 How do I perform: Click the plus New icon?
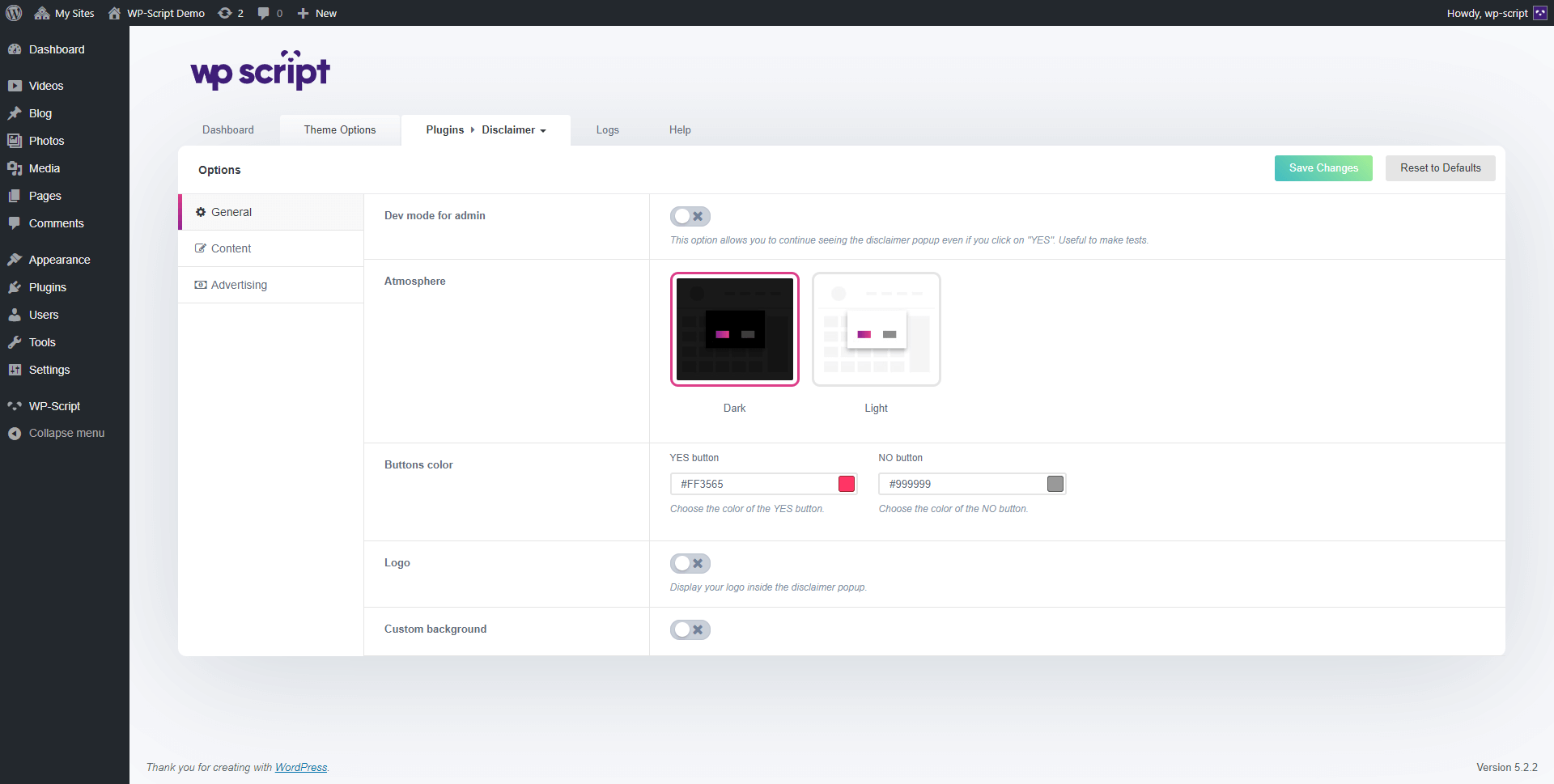304,13
